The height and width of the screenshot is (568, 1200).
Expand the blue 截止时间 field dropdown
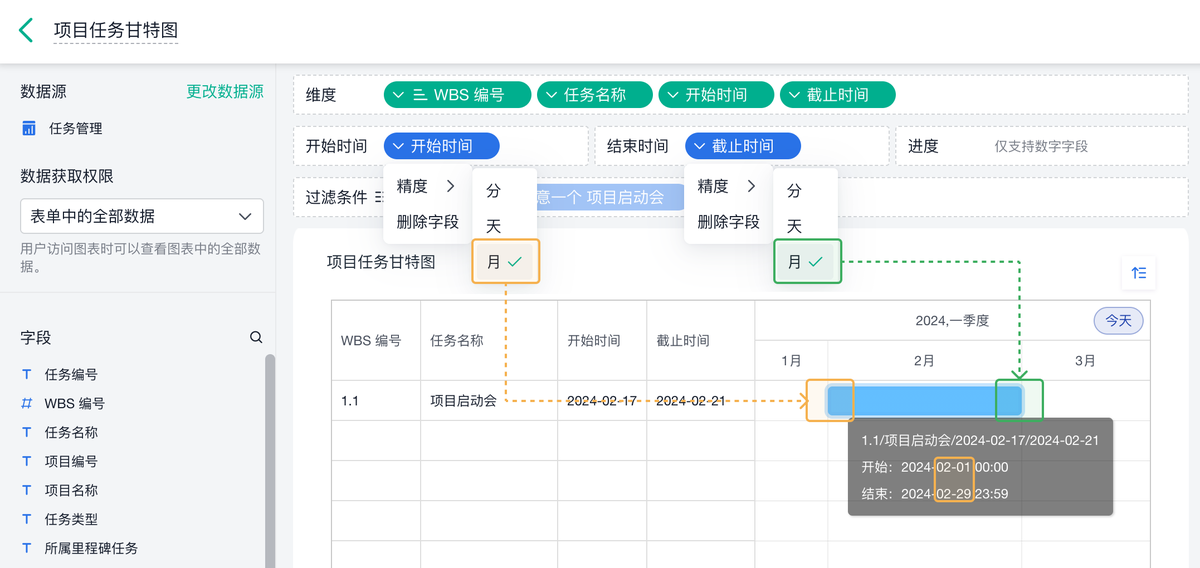[742, 146]
